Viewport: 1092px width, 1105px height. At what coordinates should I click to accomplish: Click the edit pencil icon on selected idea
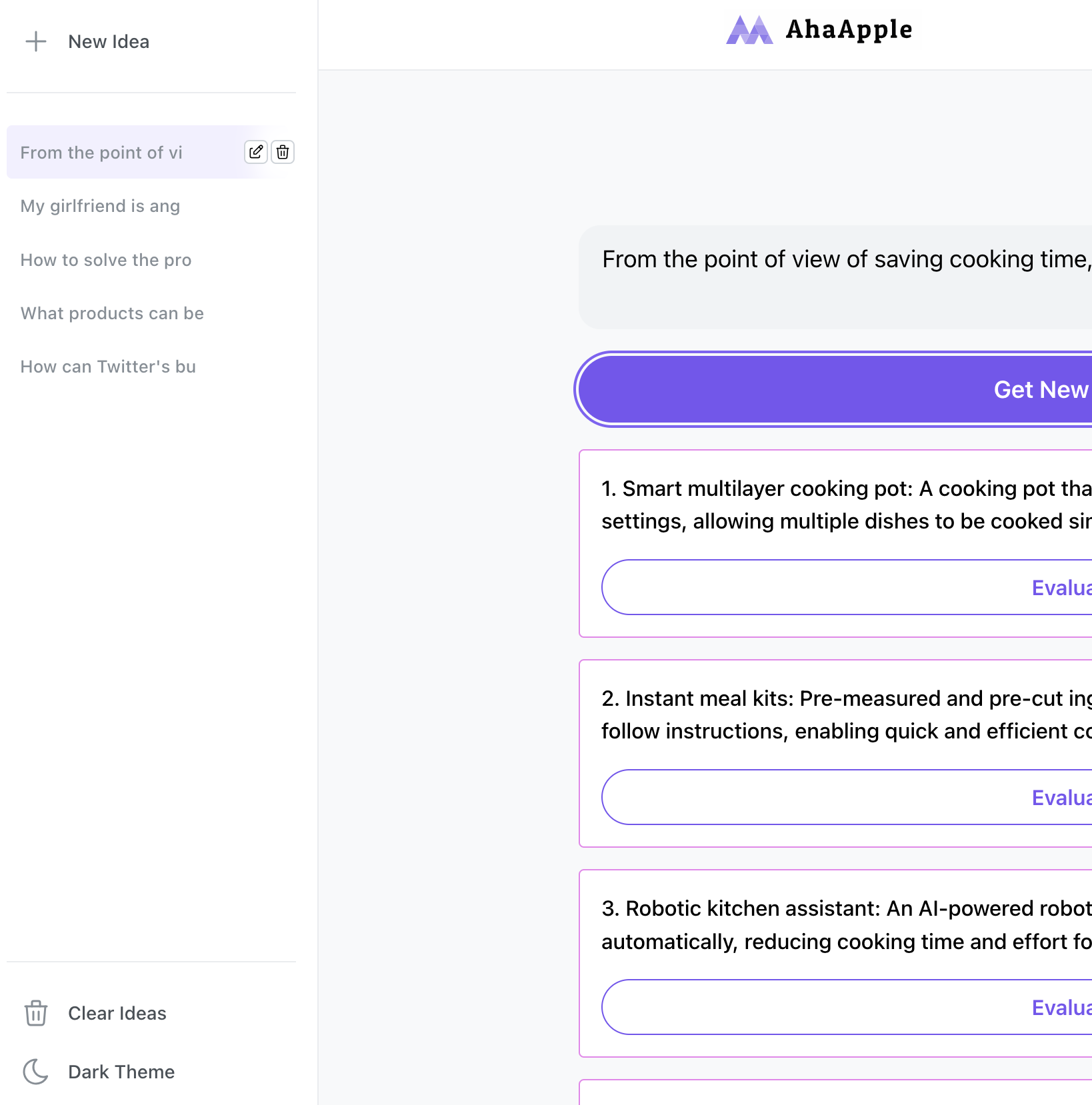pyautogui.click(x=256, y=152)
